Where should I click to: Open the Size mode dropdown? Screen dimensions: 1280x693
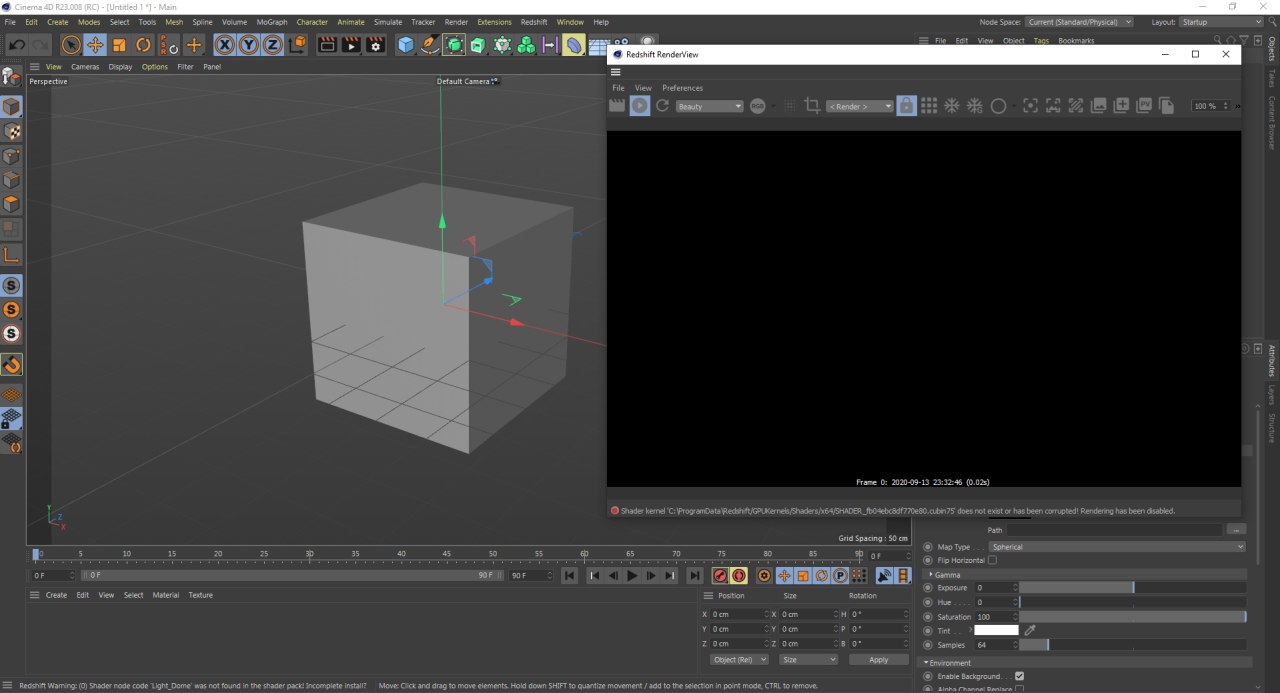(808, 660)
